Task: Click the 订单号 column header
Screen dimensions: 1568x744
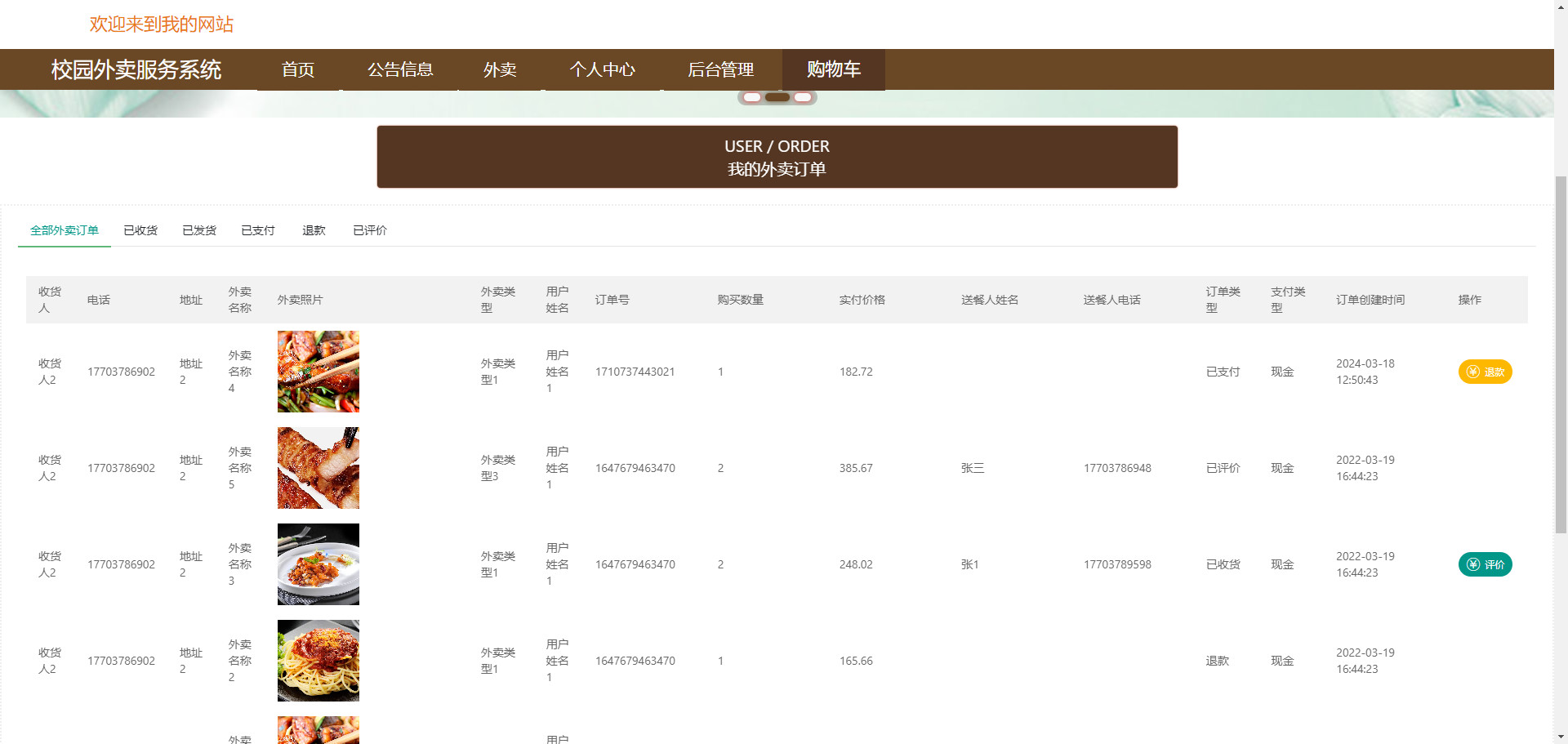Action: tap(612, 300)
